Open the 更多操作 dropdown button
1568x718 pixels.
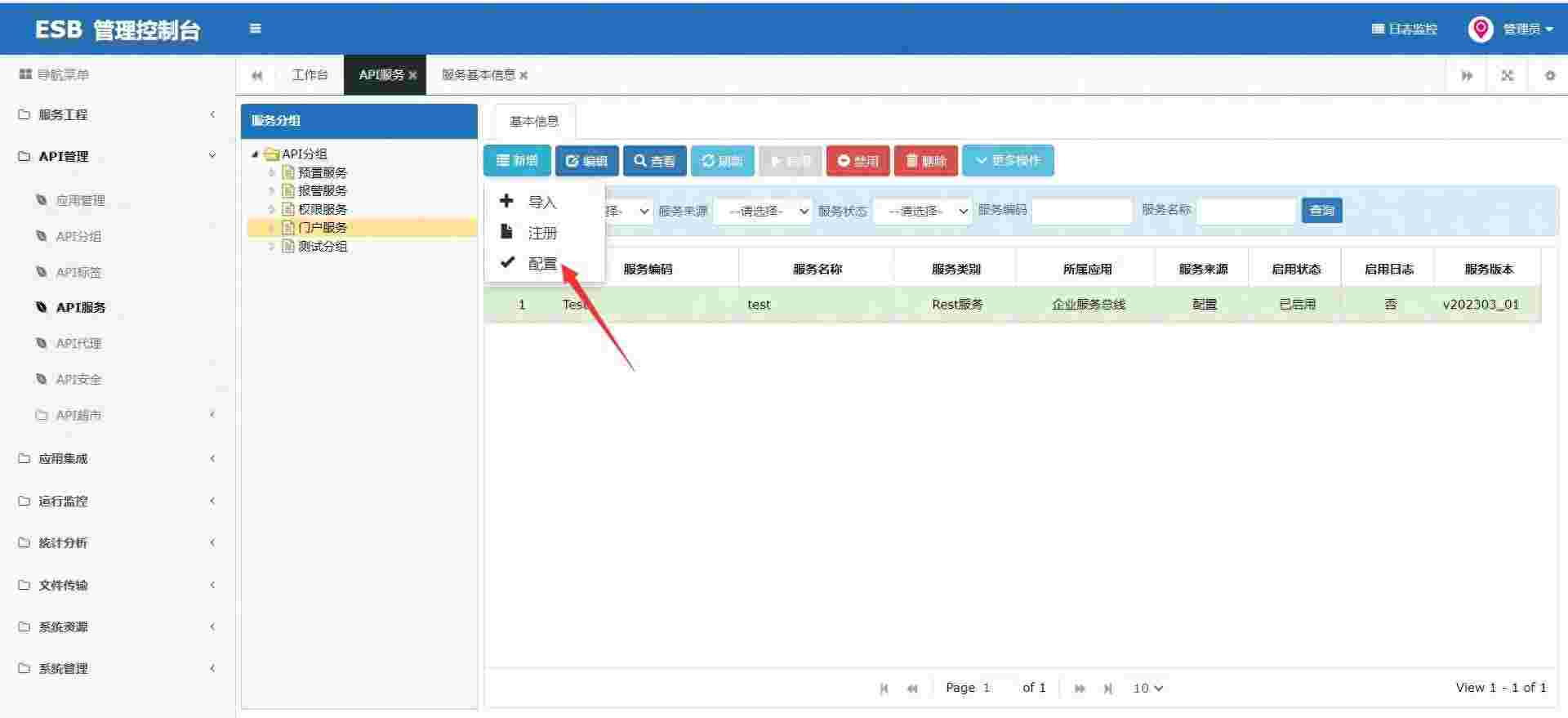[1008, 161]
